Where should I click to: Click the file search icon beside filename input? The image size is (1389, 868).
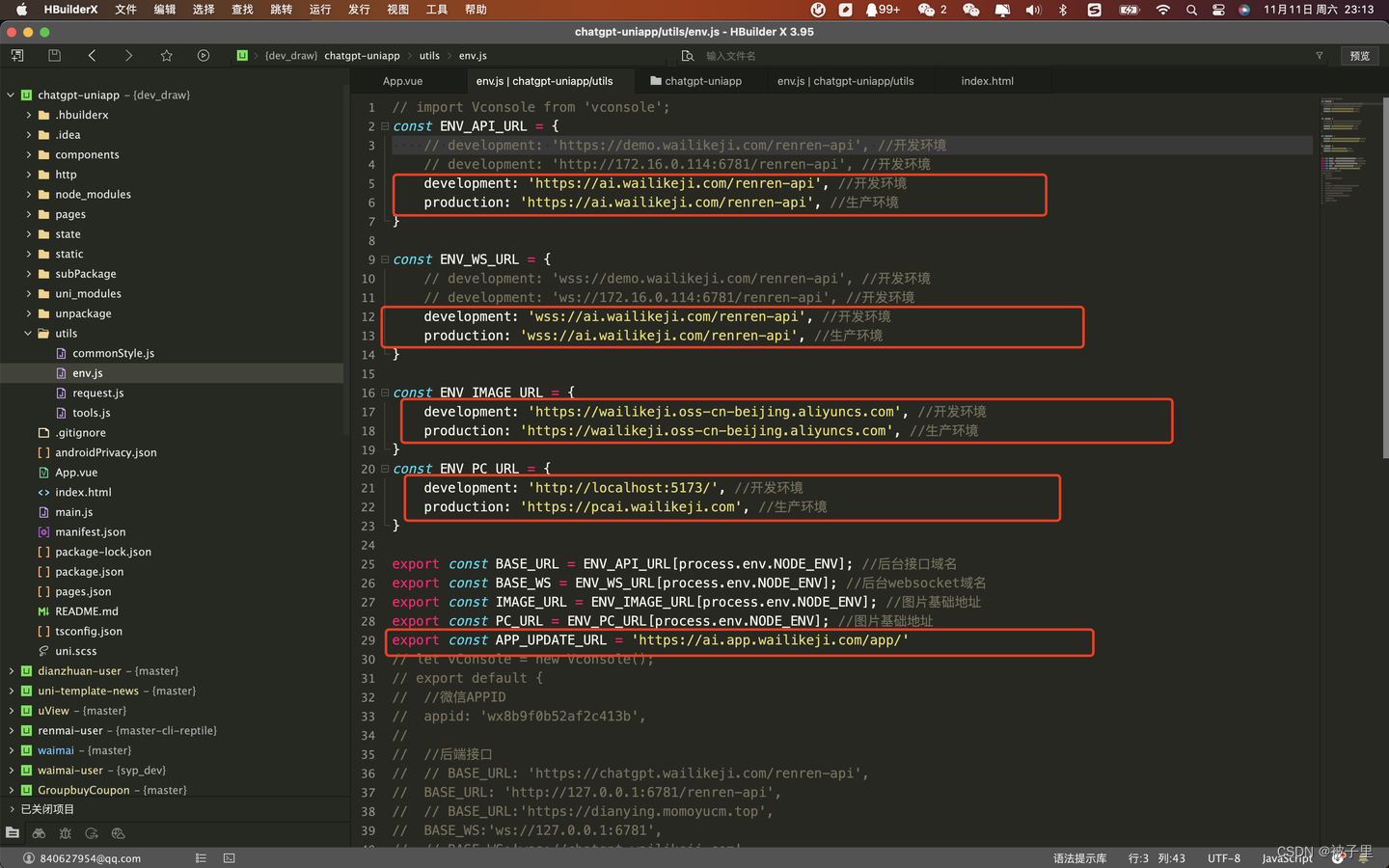(687, 56)
